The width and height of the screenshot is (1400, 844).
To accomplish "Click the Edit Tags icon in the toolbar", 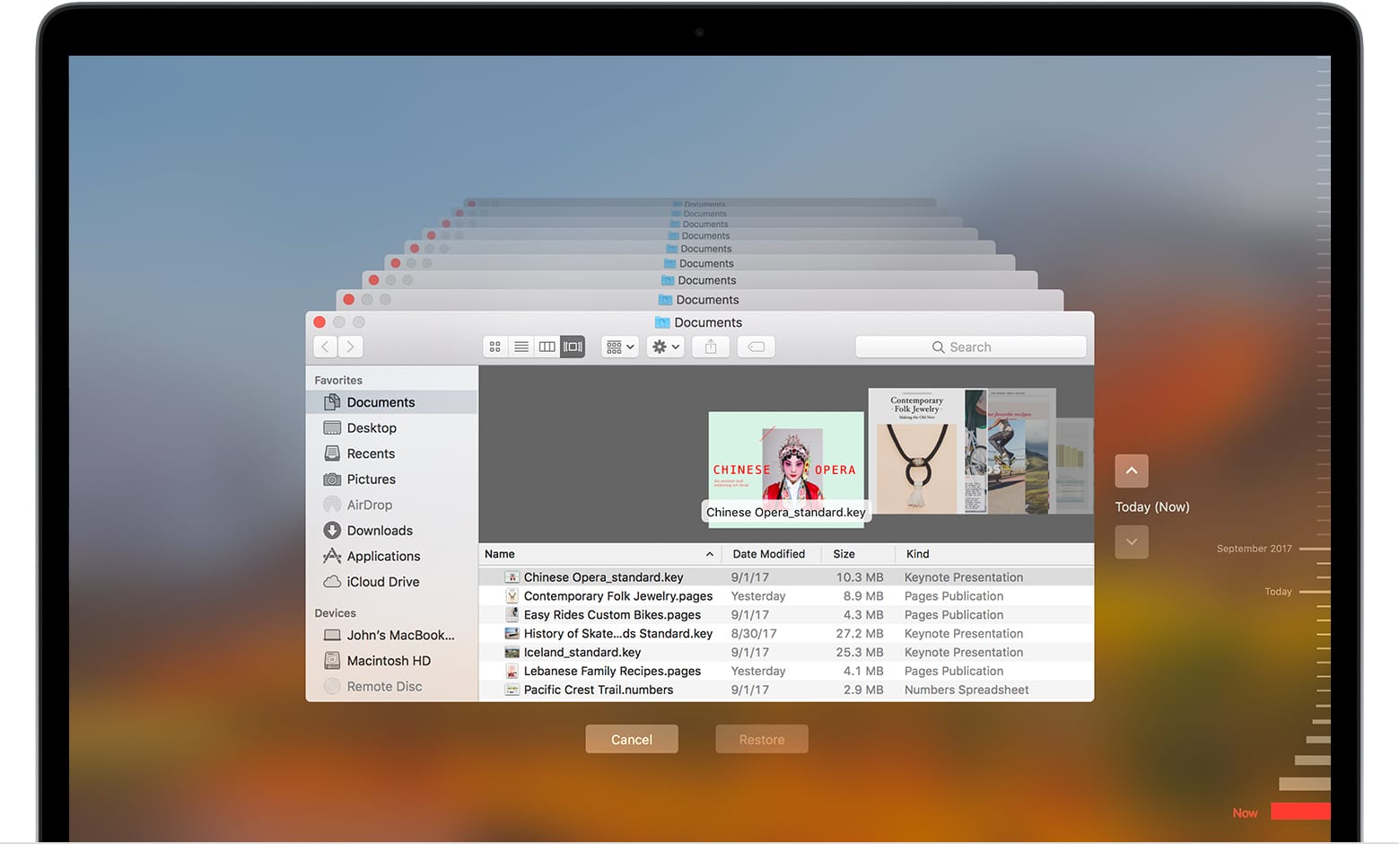I will [756, 347].
